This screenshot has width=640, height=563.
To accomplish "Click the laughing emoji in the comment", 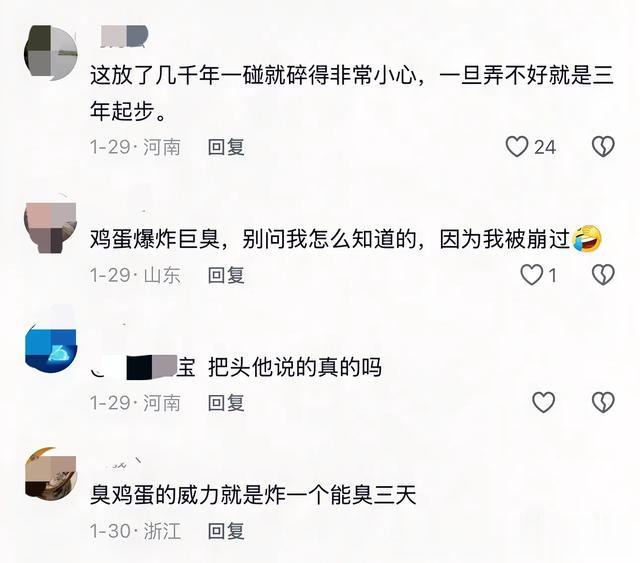I will point(587,238).
